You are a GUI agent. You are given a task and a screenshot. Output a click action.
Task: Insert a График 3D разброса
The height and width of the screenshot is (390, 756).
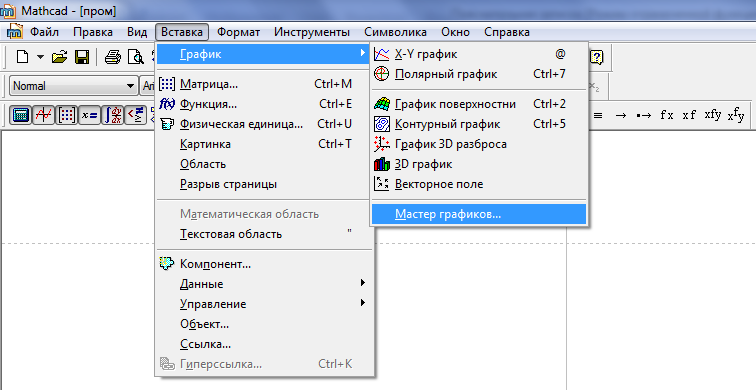click(479, 144)
